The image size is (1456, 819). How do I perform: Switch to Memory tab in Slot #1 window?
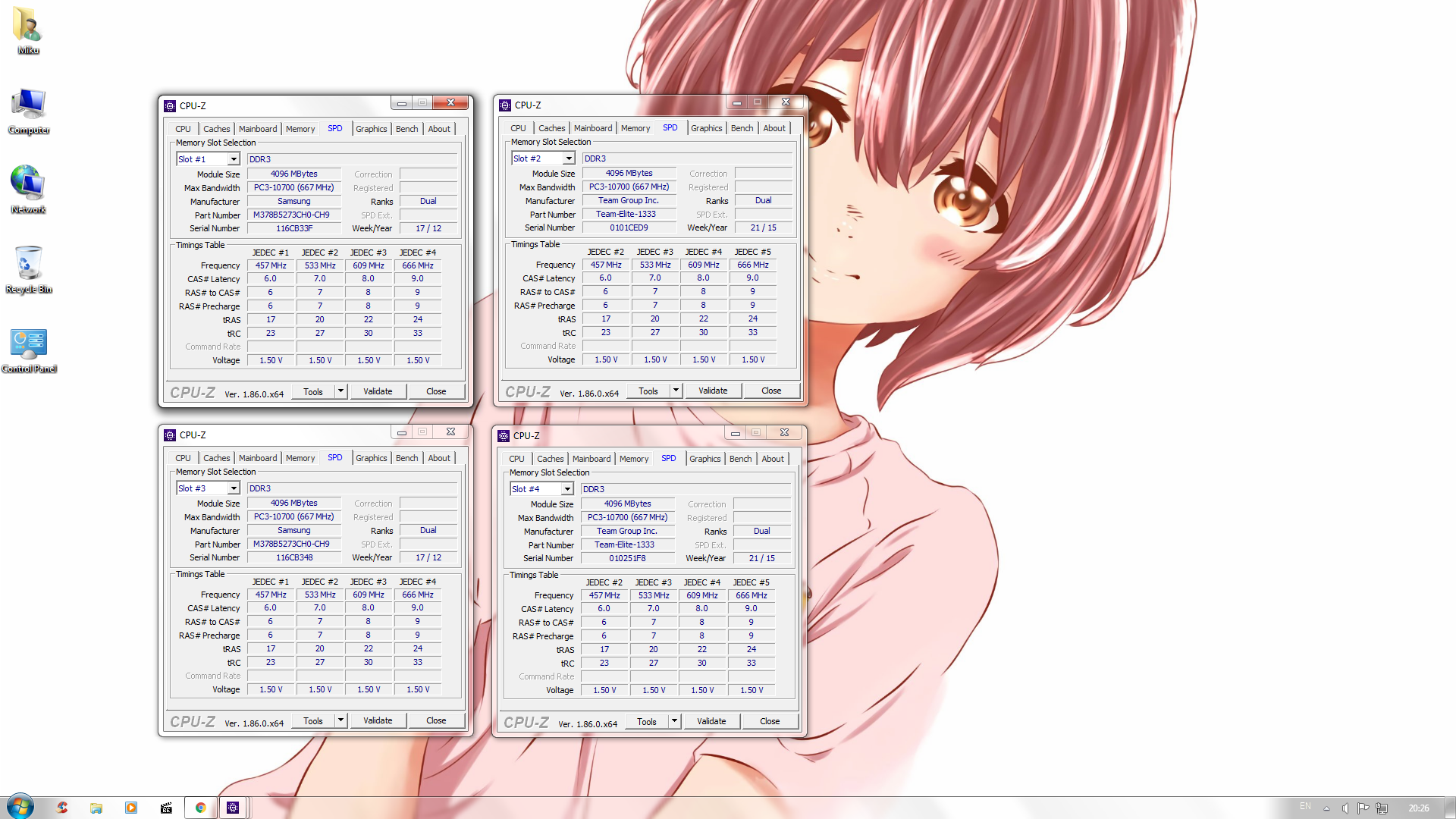pyautogui.click(x=300, y=129)
